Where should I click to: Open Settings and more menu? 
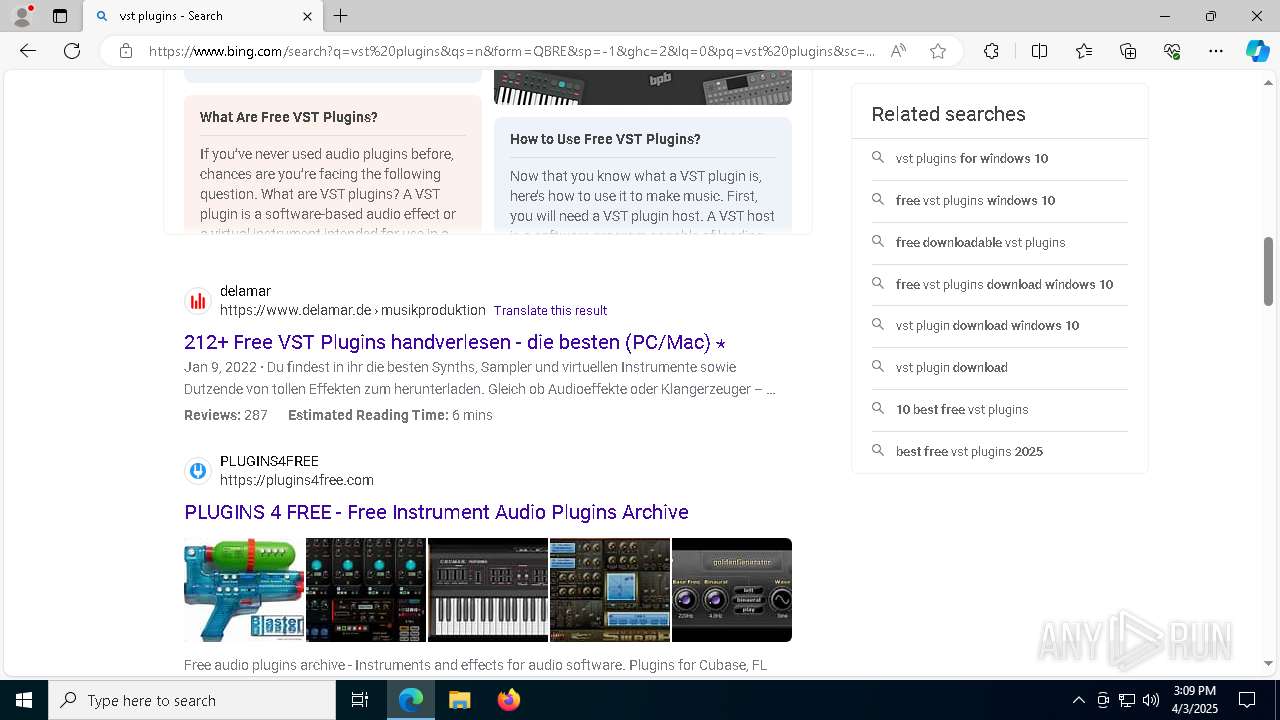1216,51
